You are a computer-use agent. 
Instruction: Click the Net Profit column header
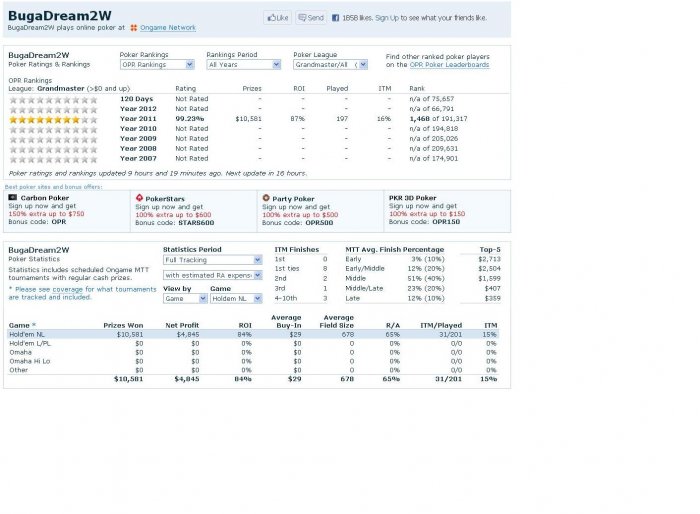click(x=182, y=326)
